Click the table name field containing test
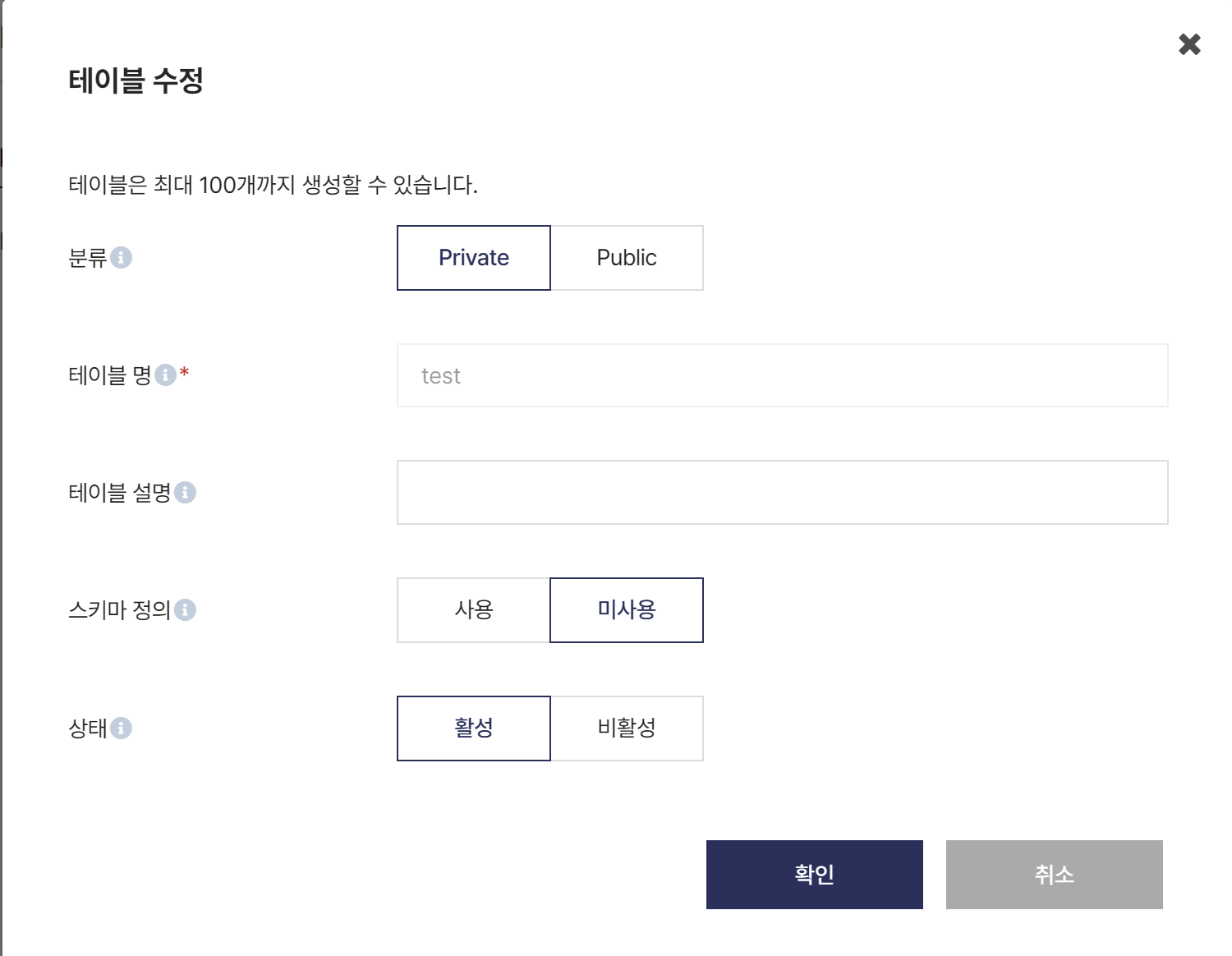The width and height of the screenshot is (1232, 956). tap(783, 375)
